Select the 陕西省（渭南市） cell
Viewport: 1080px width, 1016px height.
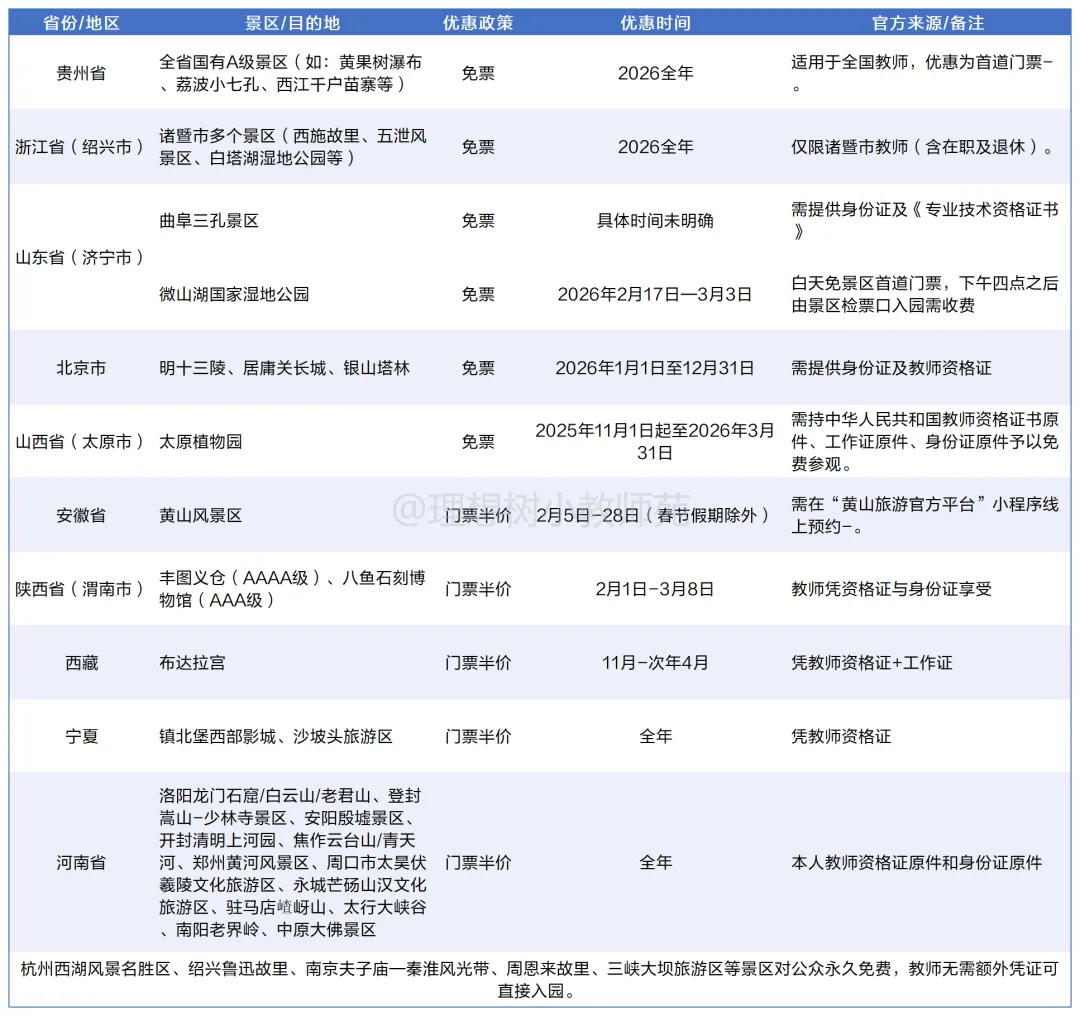coord(81,589)
